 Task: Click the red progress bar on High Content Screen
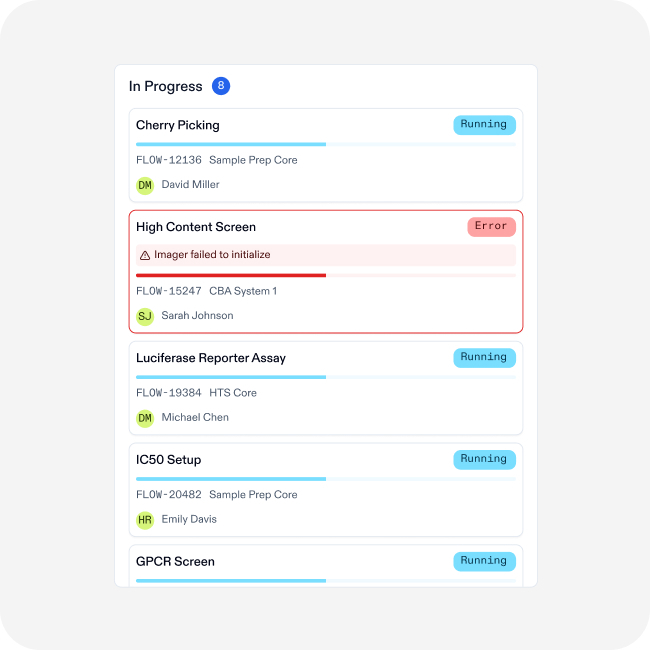231,275
